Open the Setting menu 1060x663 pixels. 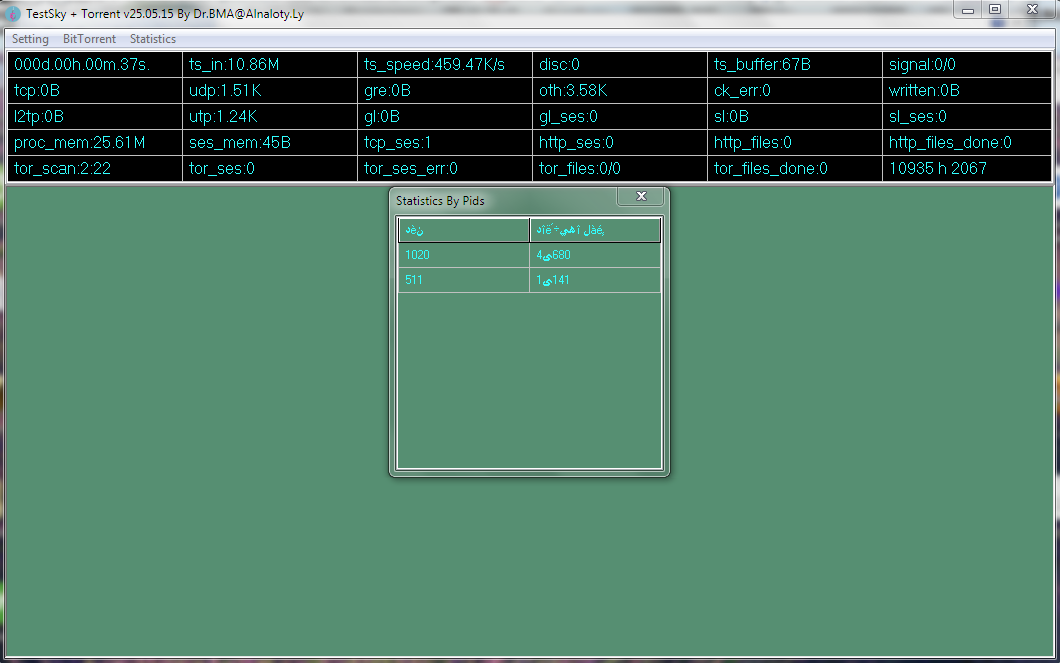(x=30, y=39)
